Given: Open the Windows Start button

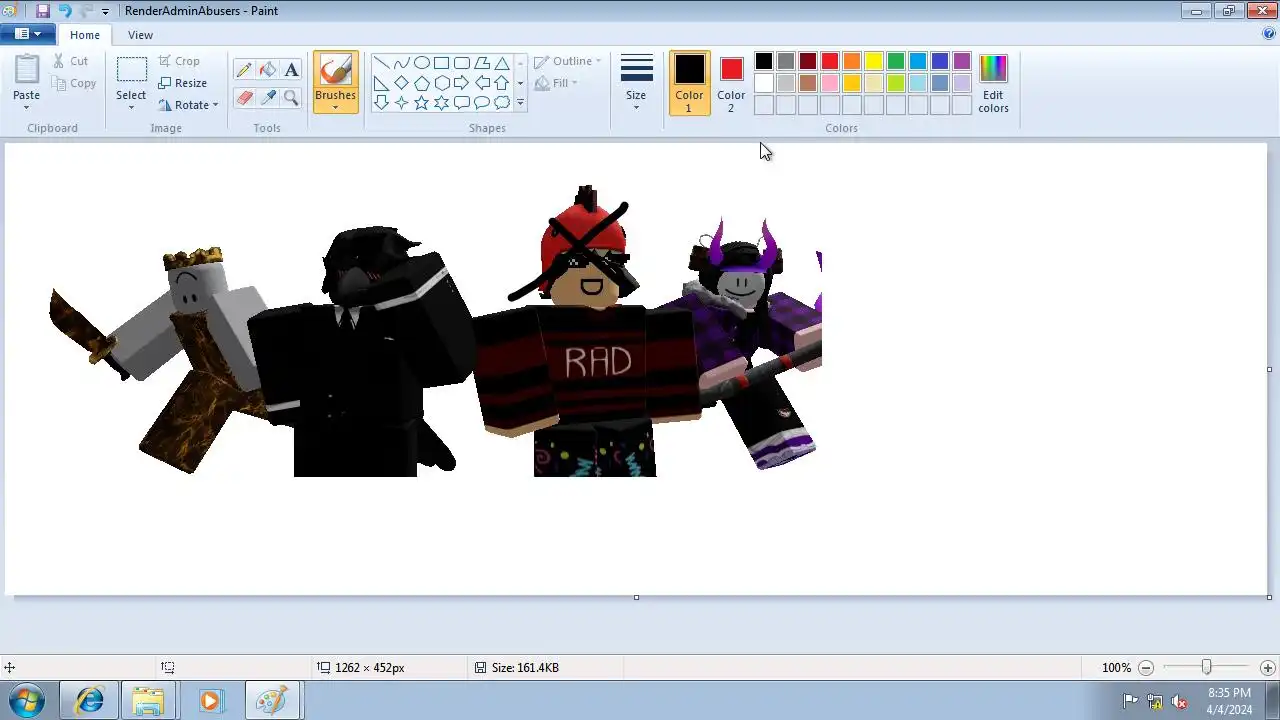Looking at the screenshot, I should point(27,700).
